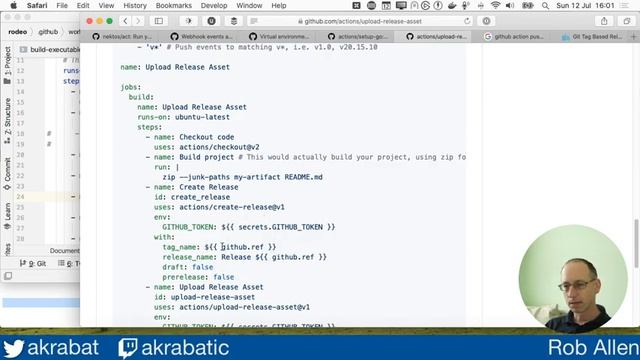Screen dimensions: 640x360
Task: Click the 'actions/checkout@v2' text
Action: pyautogui.click(x=219, y=147)
